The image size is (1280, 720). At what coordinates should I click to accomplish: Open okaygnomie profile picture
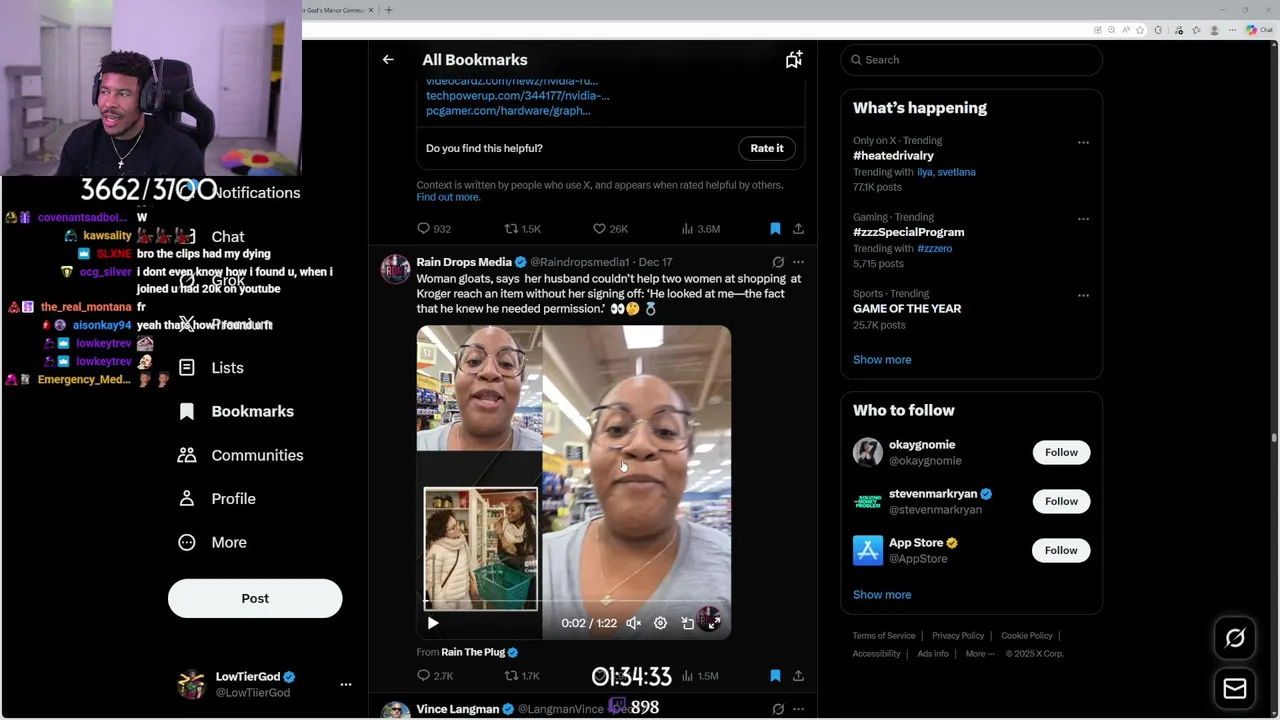click(x=868, y=452)
